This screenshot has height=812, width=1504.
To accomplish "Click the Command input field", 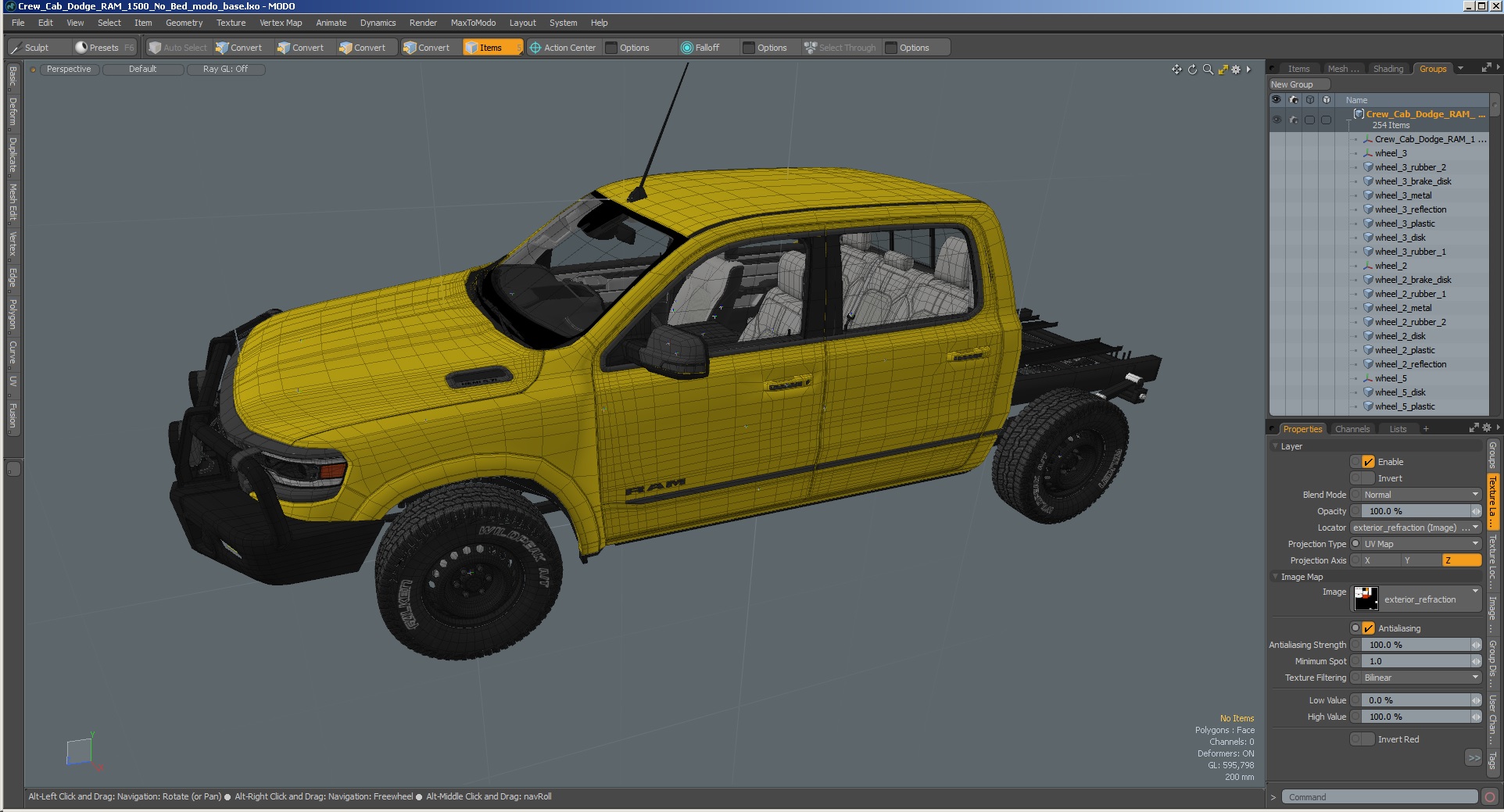I will coord(1380,797).
